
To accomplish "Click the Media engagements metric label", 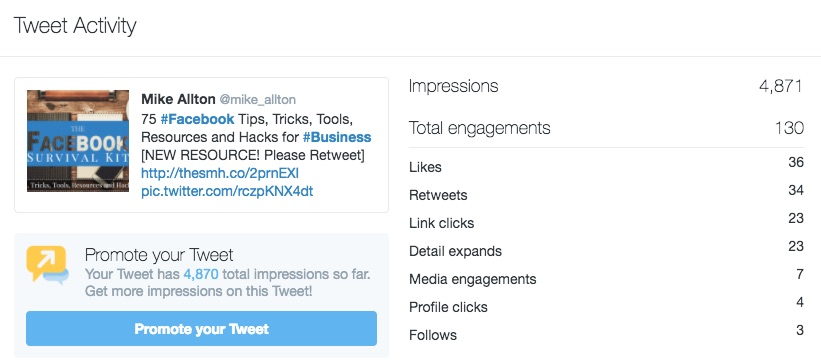I will click(472, 279).
